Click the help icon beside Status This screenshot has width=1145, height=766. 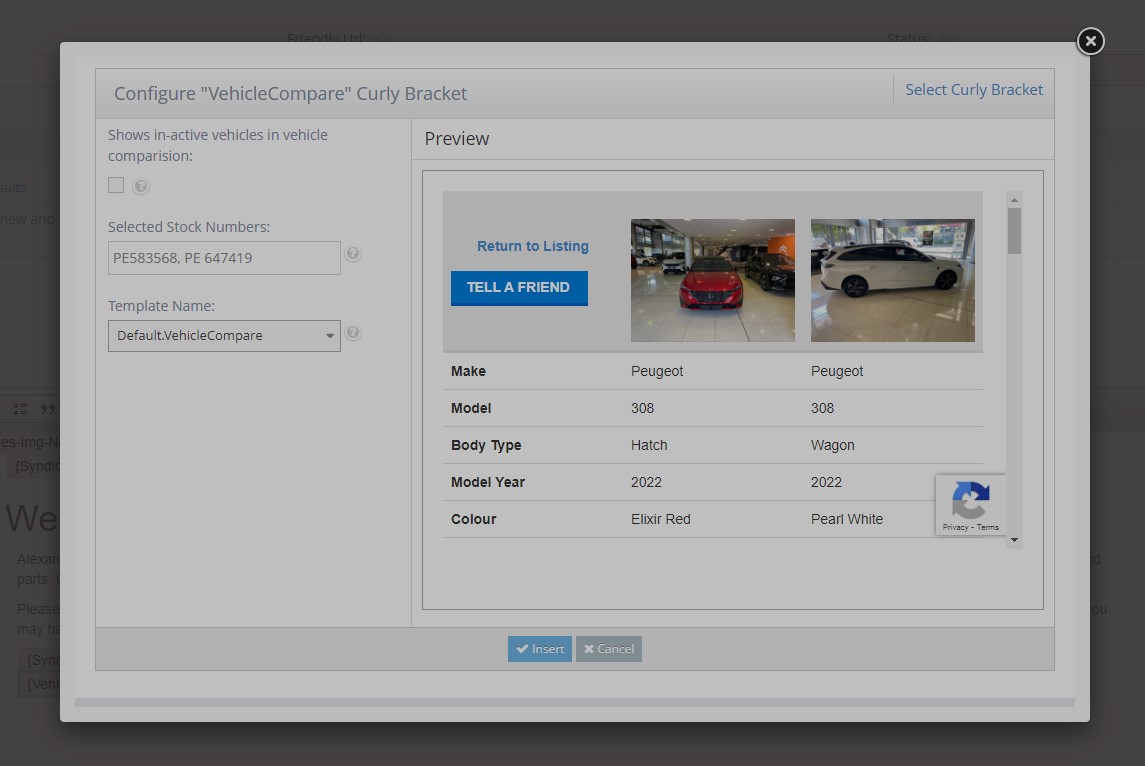coord(947,38)
